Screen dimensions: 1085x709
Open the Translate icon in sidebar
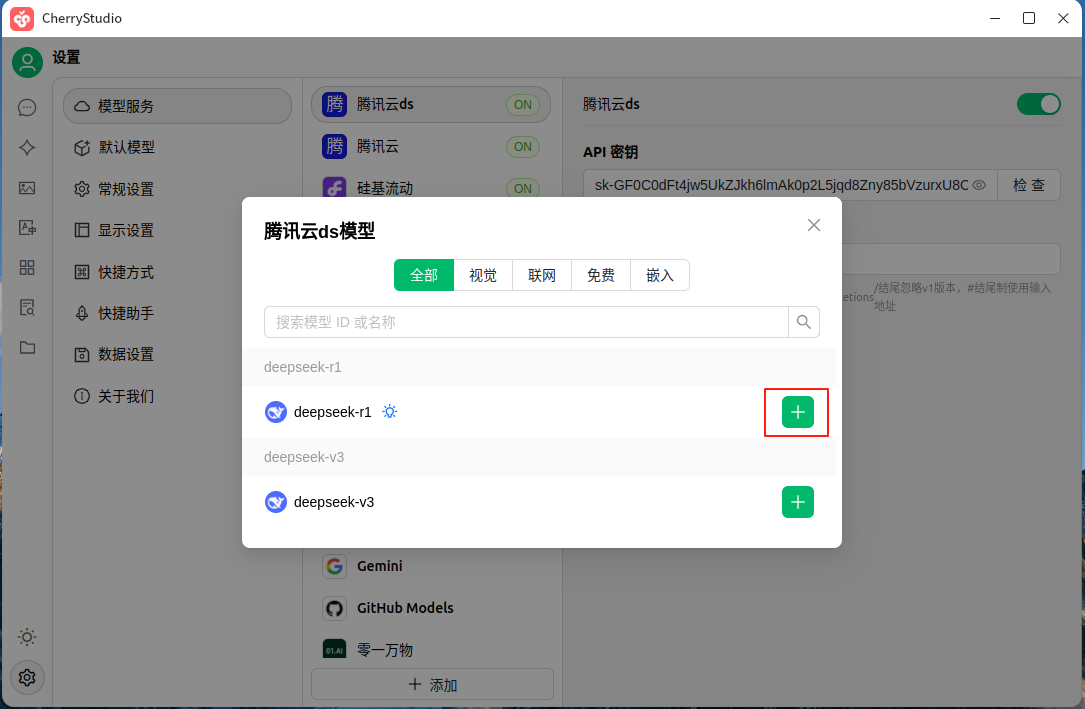click(x=27, y=229)
